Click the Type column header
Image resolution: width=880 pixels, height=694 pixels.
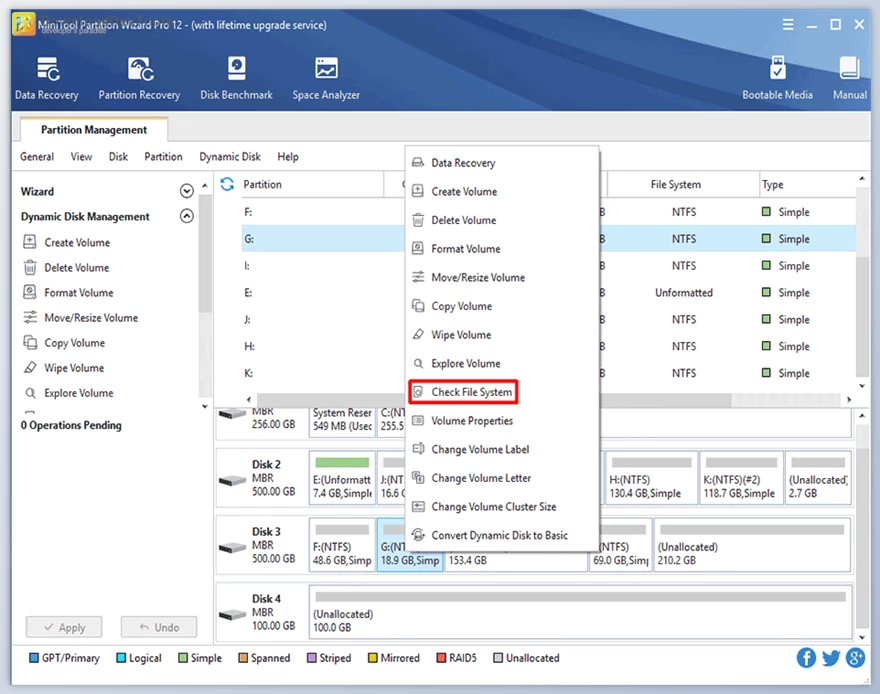tap(807, 184)
